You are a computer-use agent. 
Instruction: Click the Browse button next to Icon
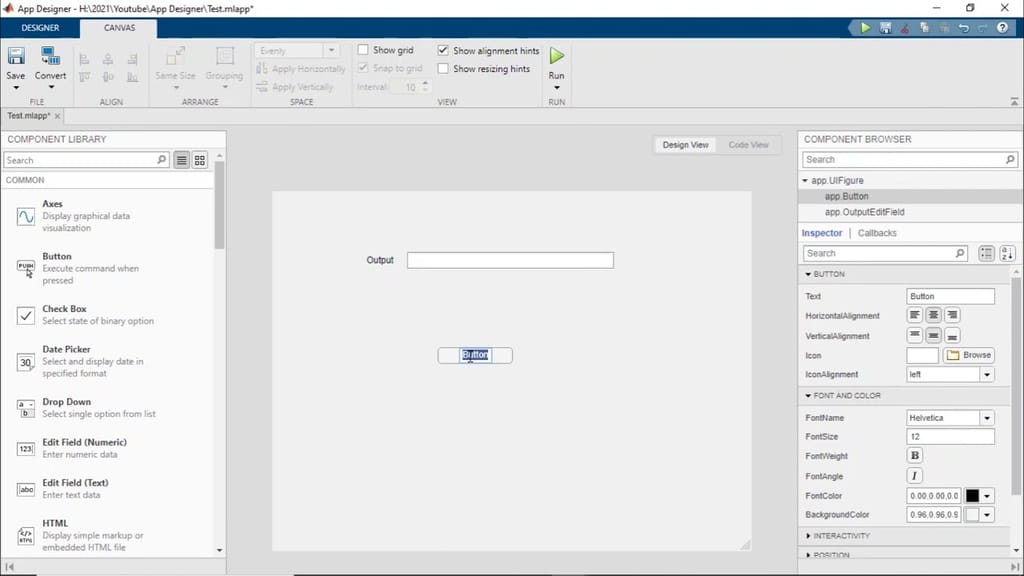[969, 354]
